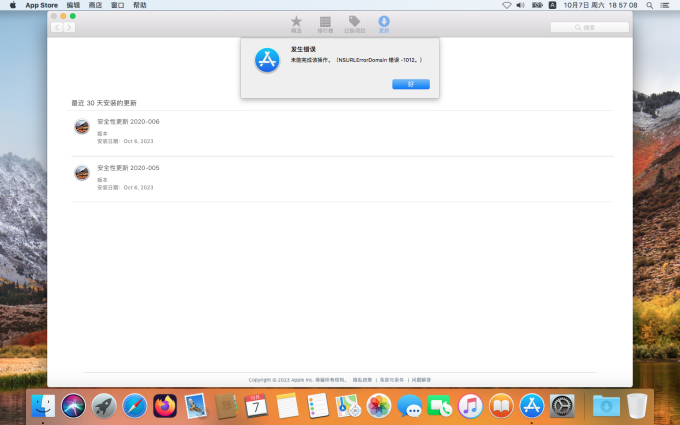Open Contacts from the Dock
Image resolution: width=680 pixels, height=425 pixels.
(x=226, y=406)
